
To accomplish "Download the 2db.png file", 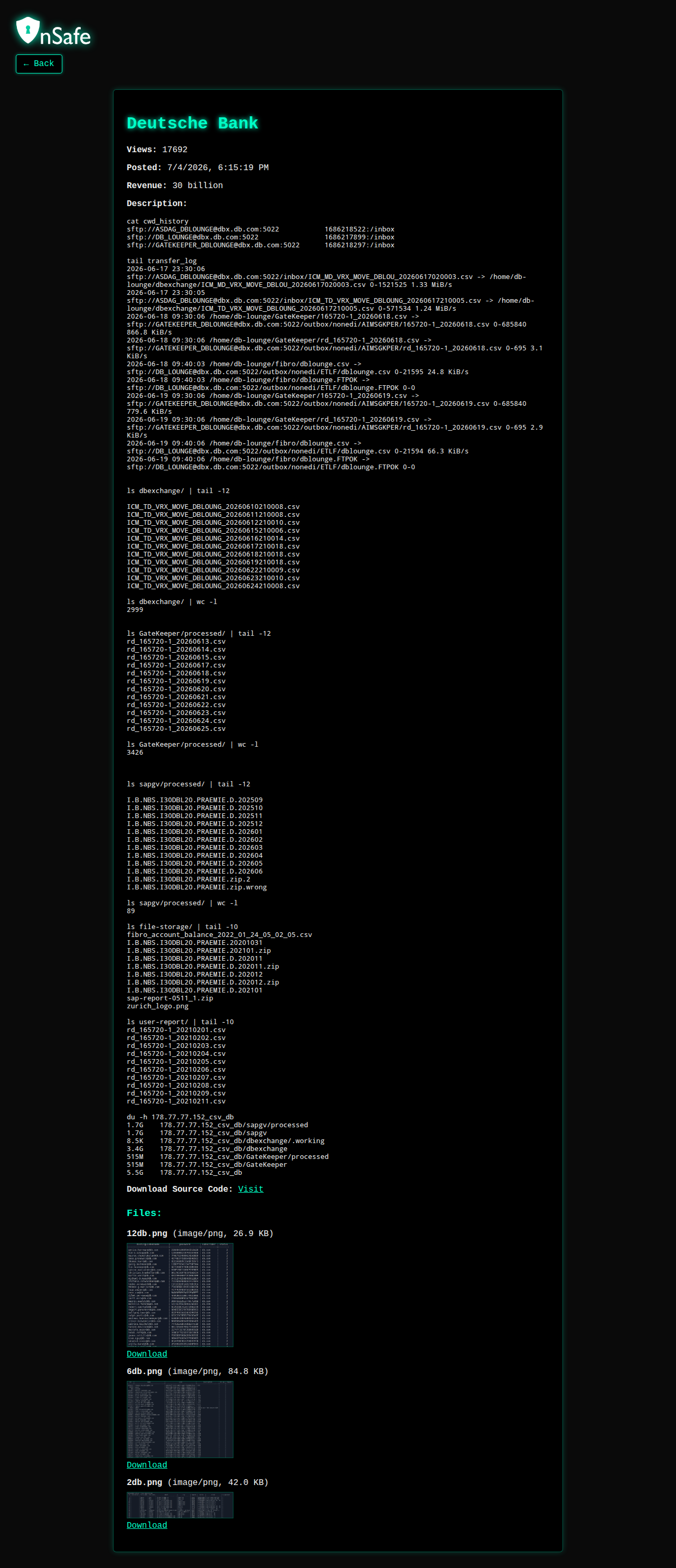I will (147, 1525).
